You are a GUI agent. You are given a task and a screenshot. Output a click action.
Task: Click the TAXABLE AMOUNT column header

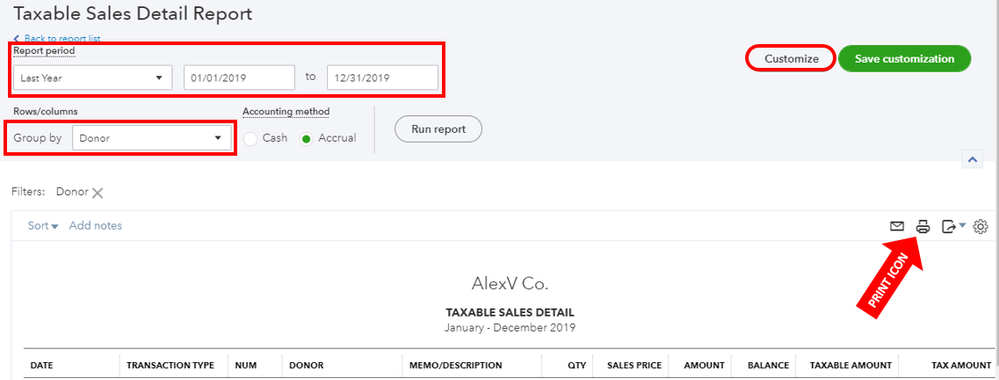coord(851,365)
